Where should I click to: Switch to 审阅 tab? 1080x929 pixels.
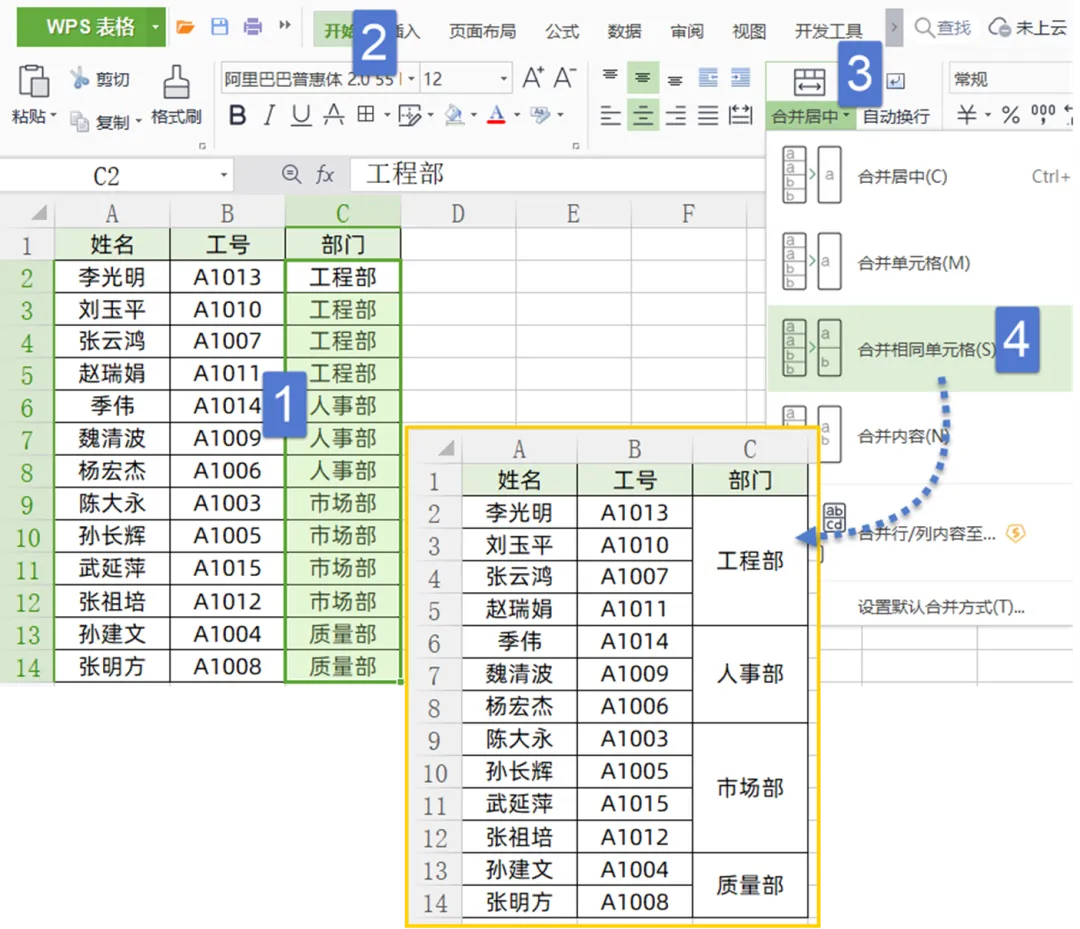click(x=687, y=31)
